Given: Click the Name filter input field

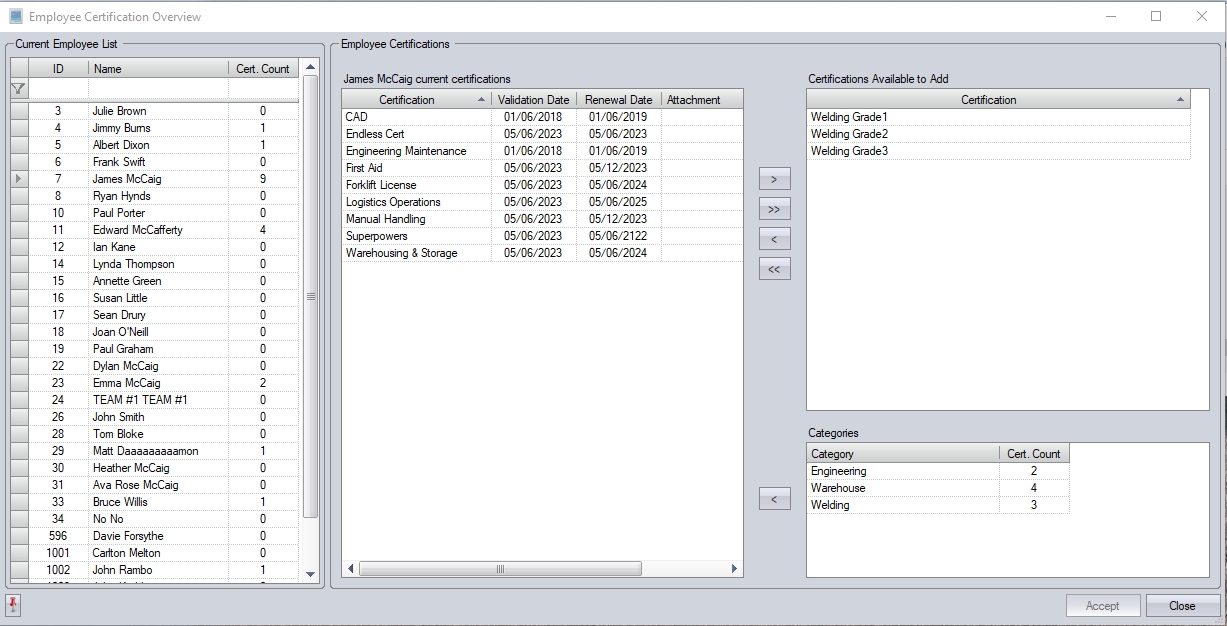Looking at the screenshot, I should [158, 89].
